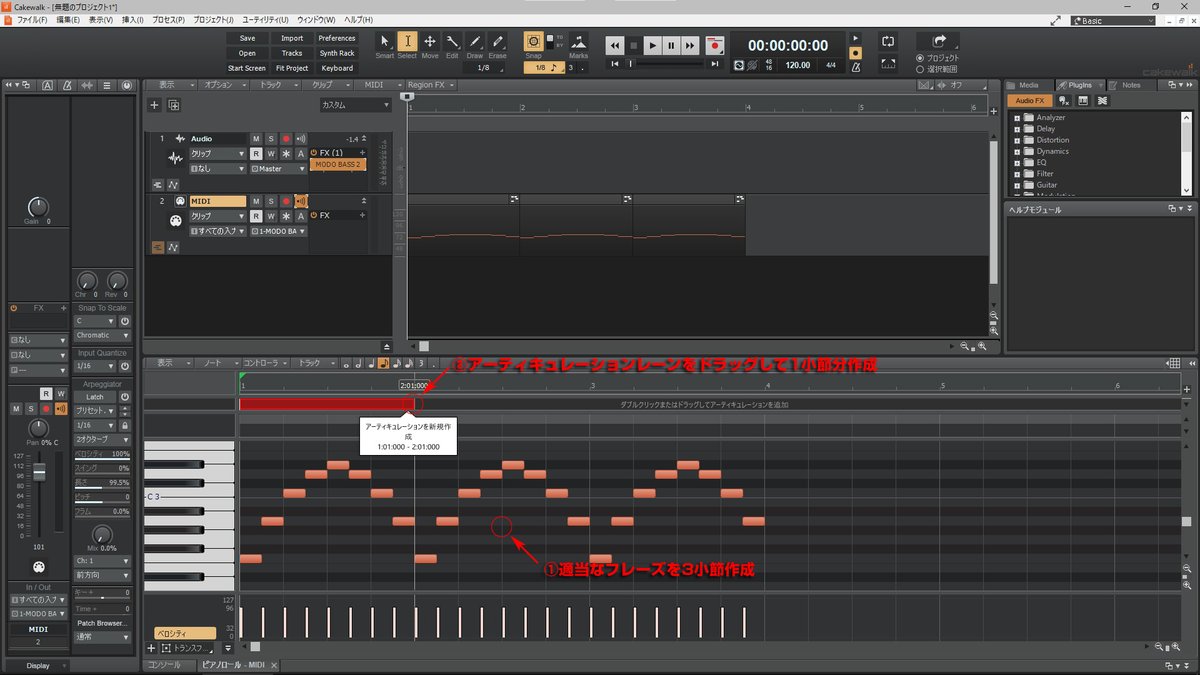Click the tempo field 120.00

798,65
